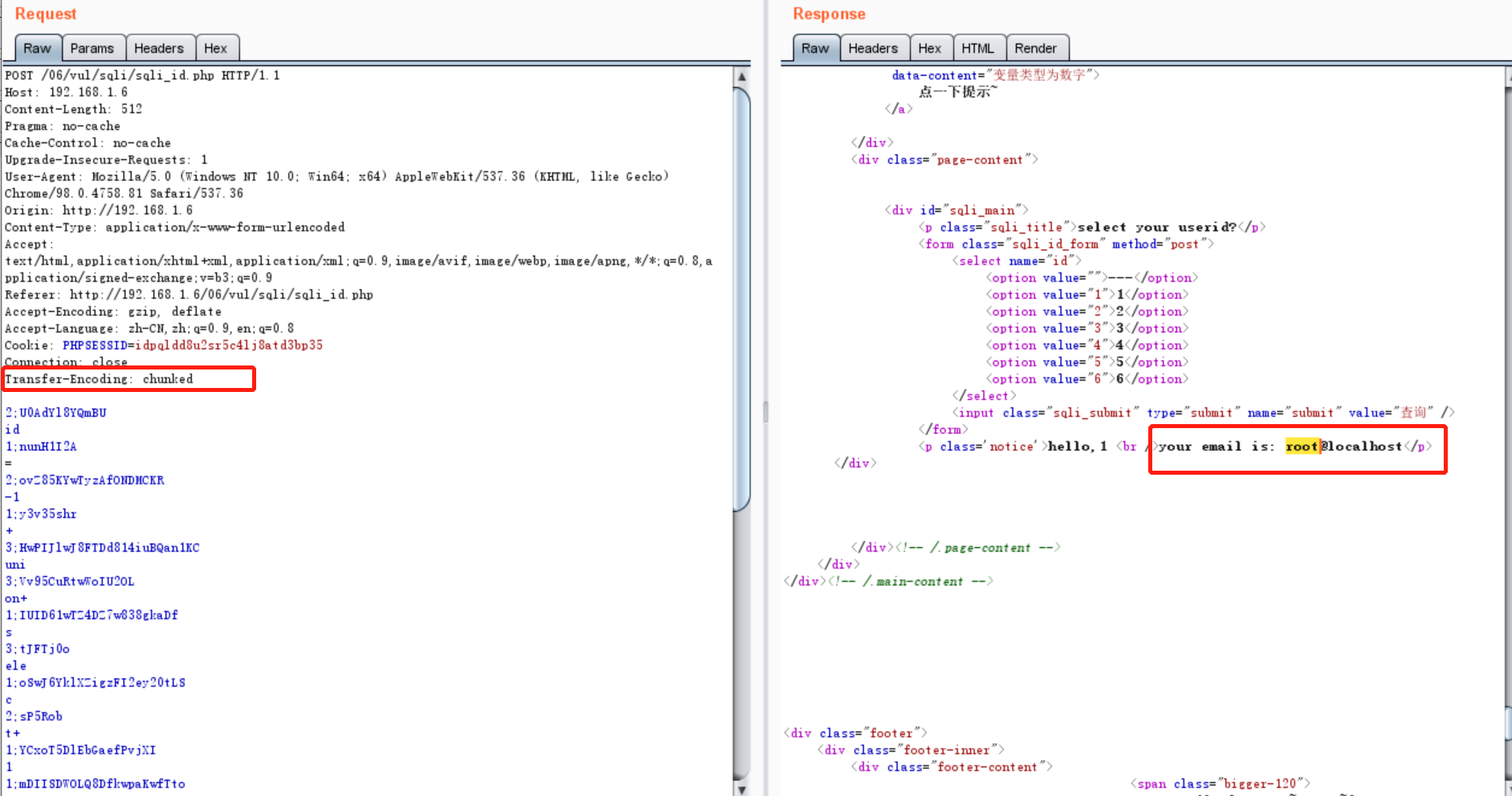Screen dimensions: 1512x796
Task: Click the Content-Type header line
Action: (175, 227)
